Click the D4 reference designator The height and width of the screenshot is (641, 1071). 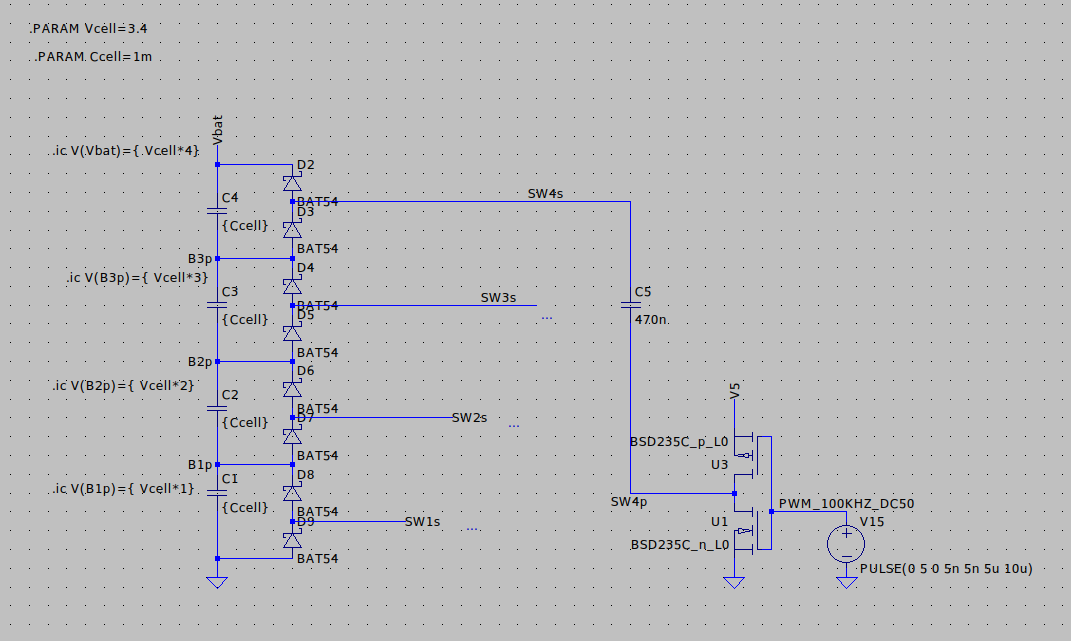(x=305, y=268)
